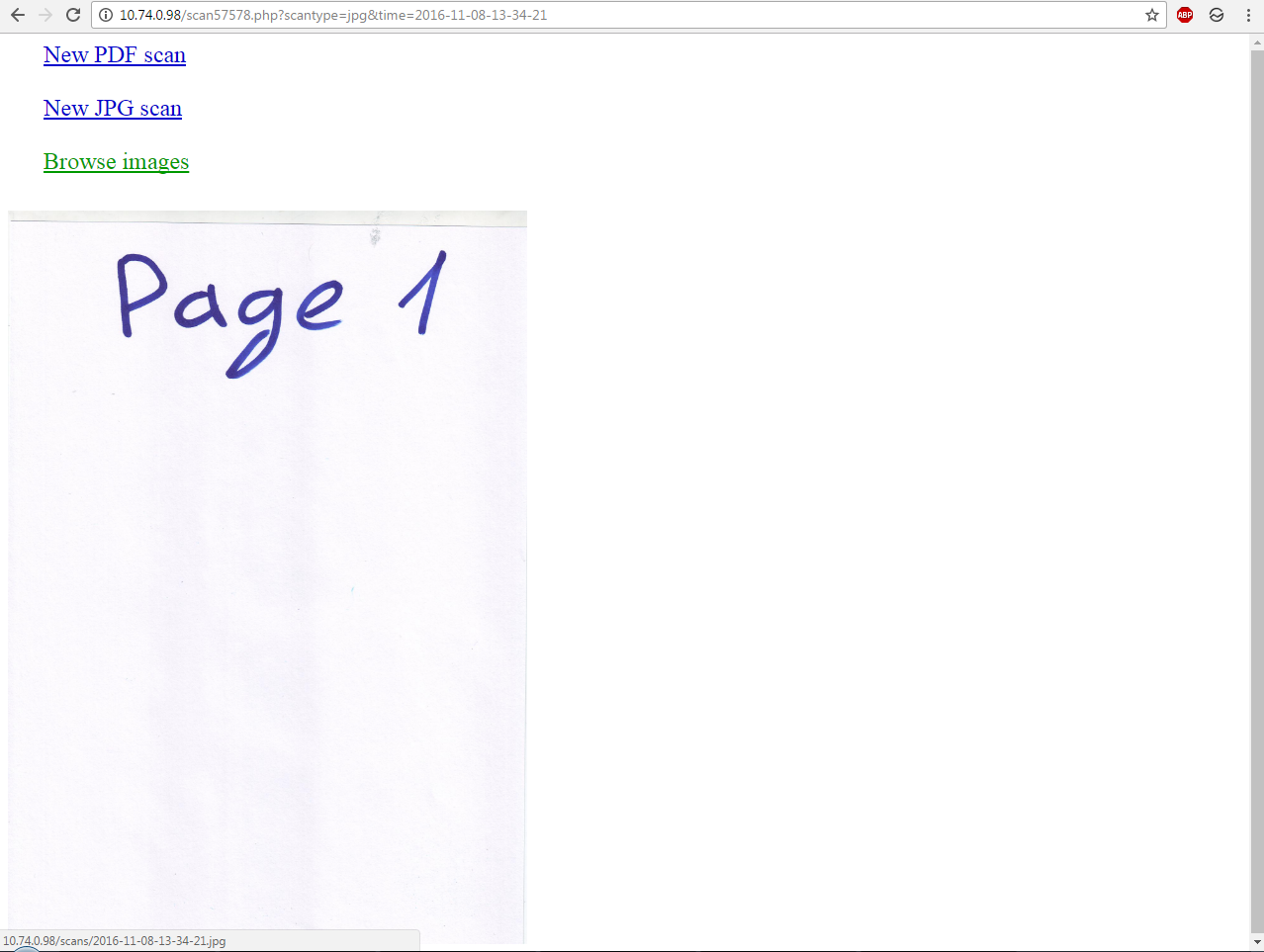Viewport: 1264px width, 952px height.
Task: Click the greyed forward navigation arrow
Action: (45, 15)
